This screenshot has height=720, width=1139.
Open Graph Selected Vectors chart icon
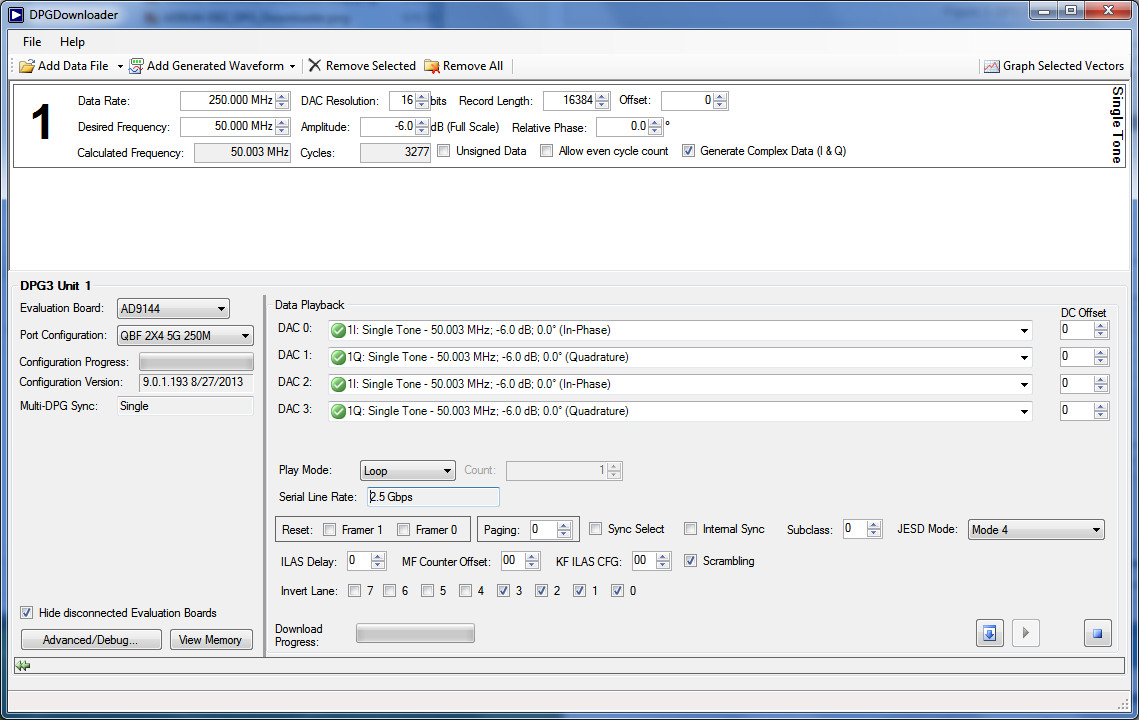(x=991, y=66)
